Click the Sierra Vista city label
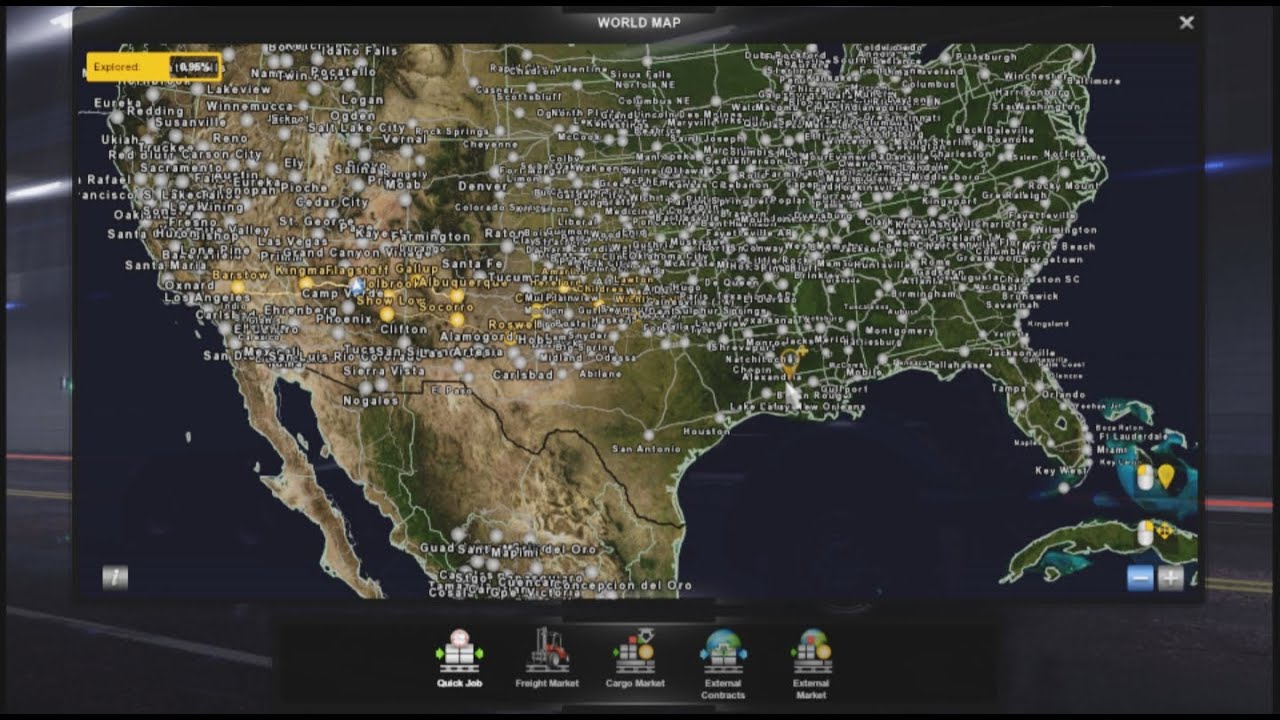 tap(384, 370)
